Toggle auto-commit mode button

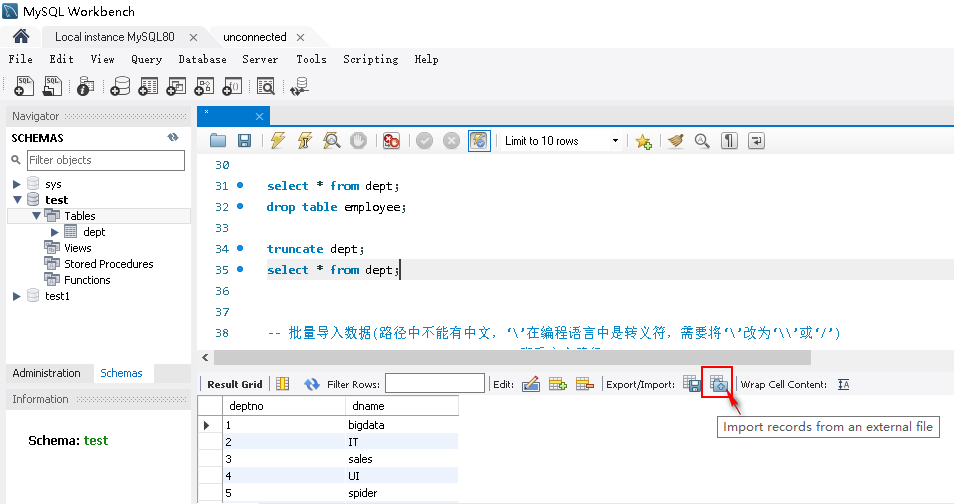(479, 141)
